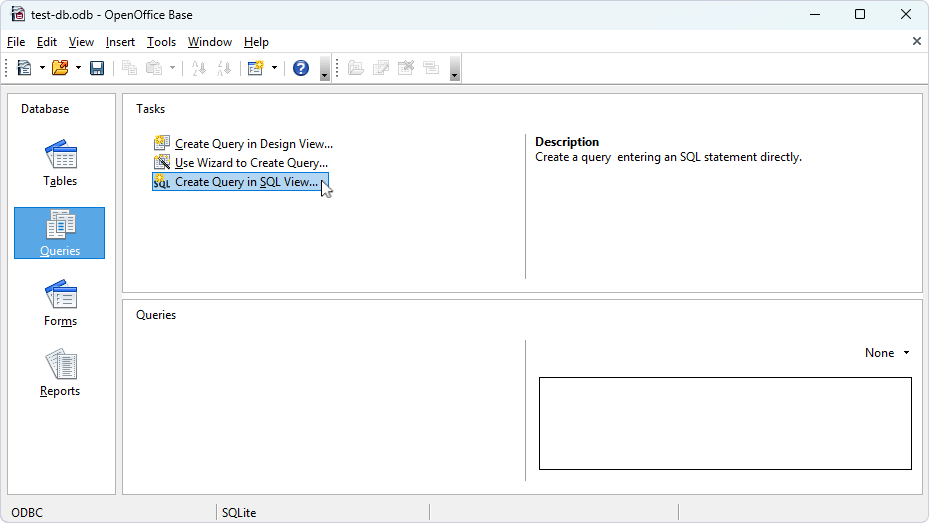Switch to the Tables section
The image size is (929, 523).
pyautogui.click(x=60, y=163)
